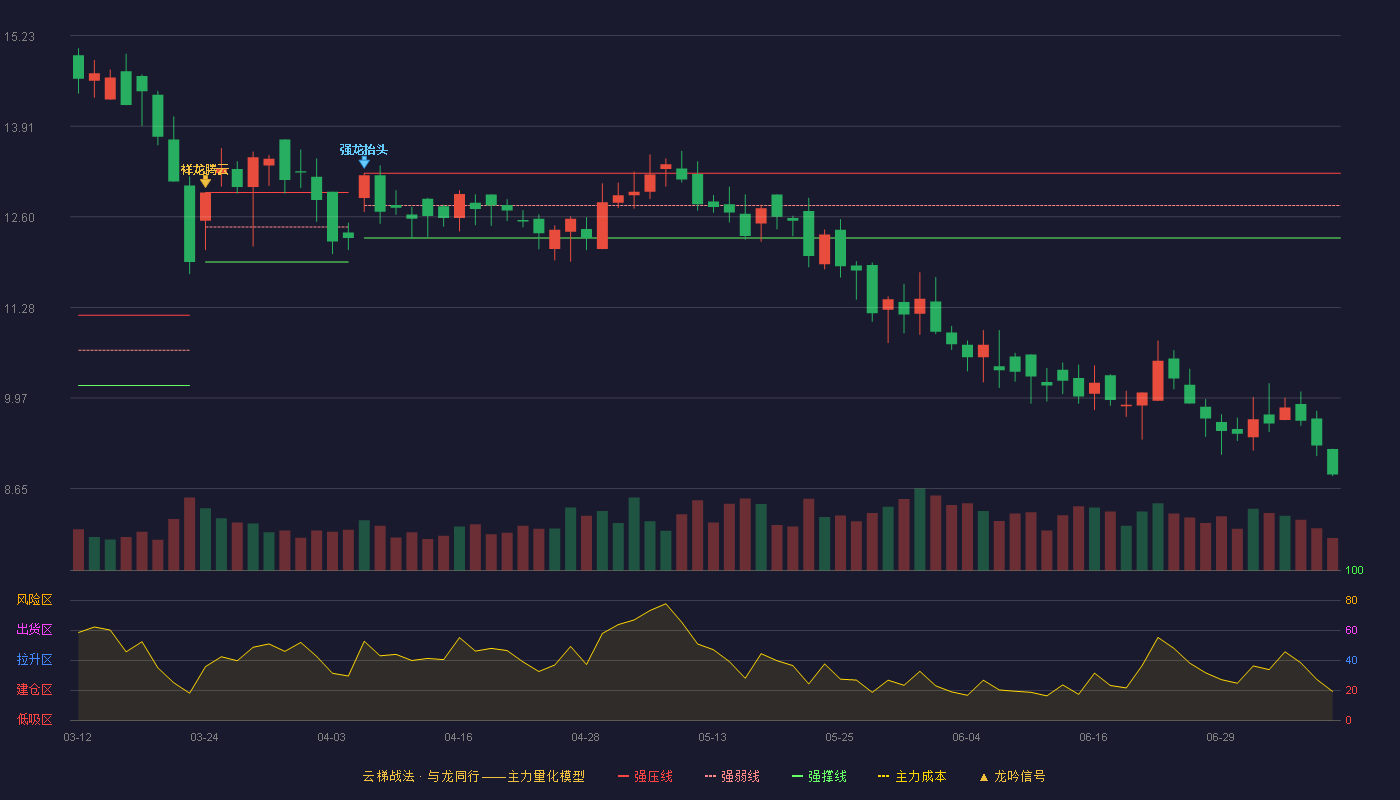This screenshot has height=800, width=1400.
Task: Click the 建仓区 zone label
Action: 34,690
